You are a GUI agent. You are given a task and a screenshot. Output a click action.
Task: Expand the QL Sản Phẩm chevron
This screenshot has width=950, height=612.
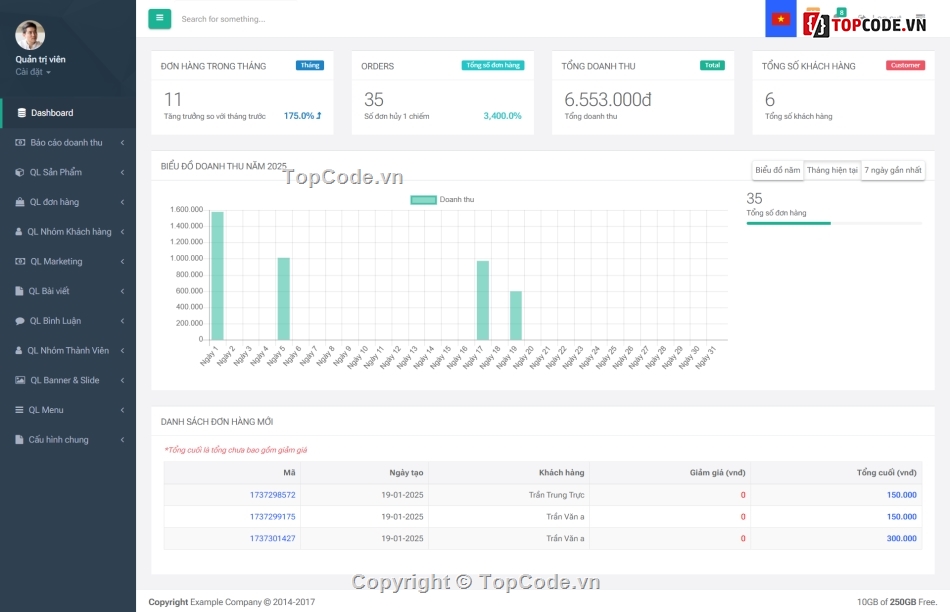point(122,172)
